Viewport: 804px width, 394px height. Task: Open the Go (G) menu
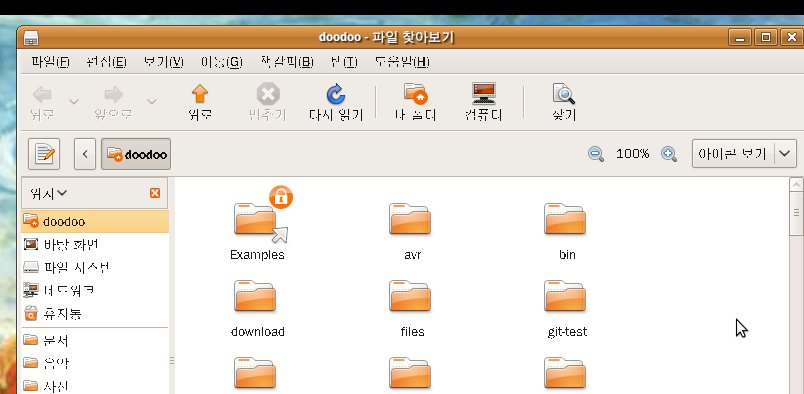[222, 62]
